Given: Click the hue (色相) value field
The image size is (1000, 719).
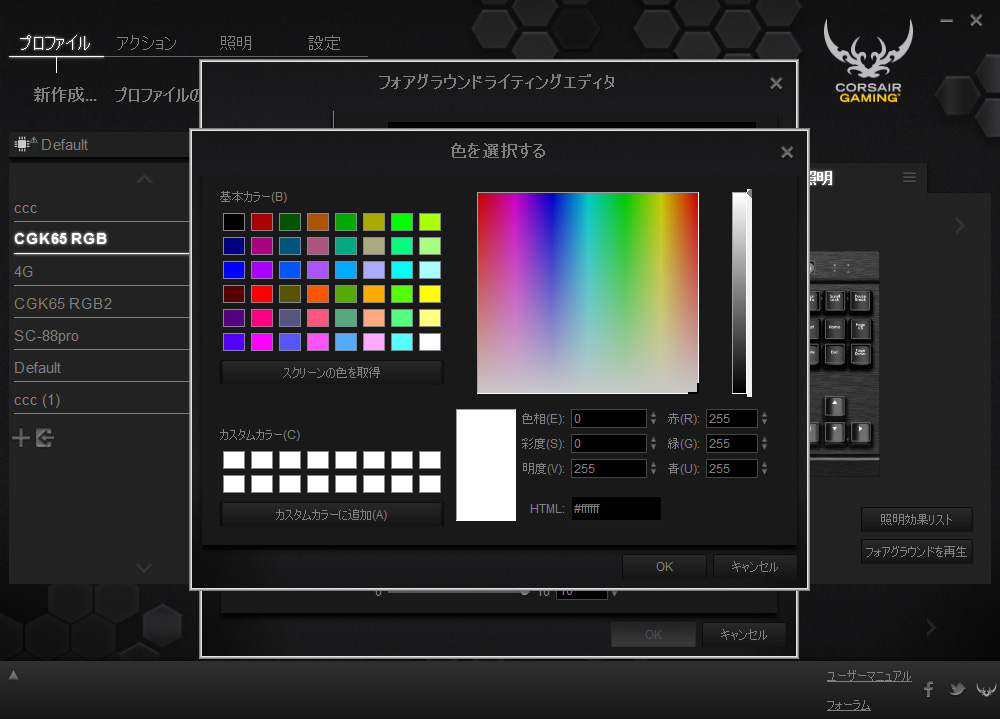Looking at the screenshot, I should point(608,419).
